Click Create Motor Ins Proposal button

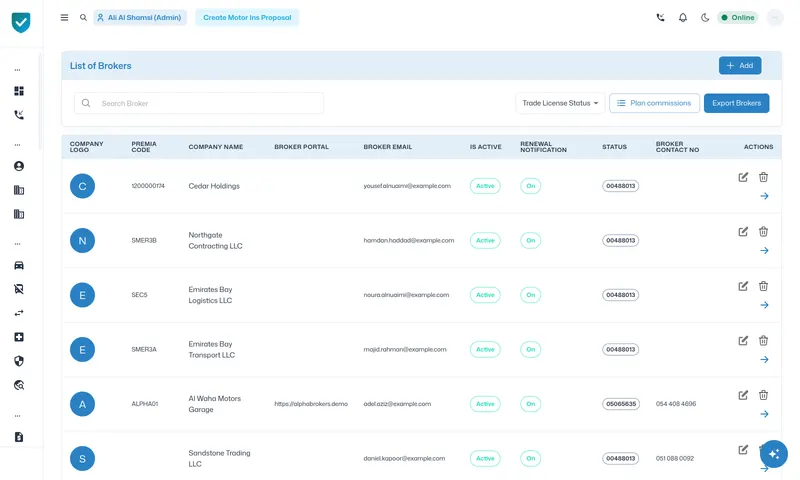(x=247, y=17)
